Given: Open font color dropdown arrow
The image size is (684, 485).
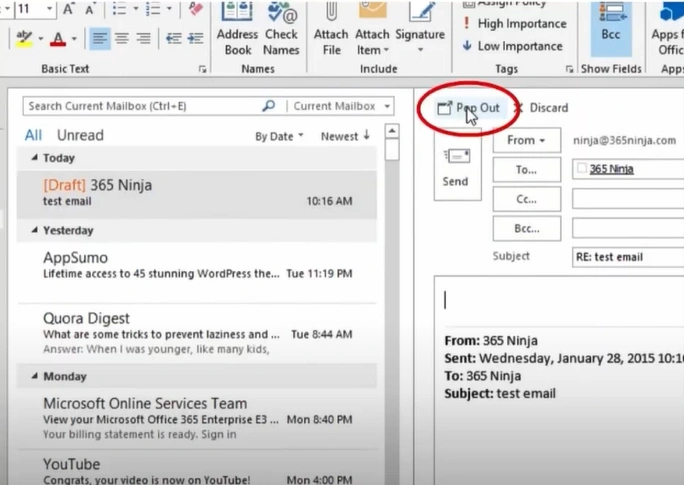Looking at the screenshot, I should [x=74, y=38].
